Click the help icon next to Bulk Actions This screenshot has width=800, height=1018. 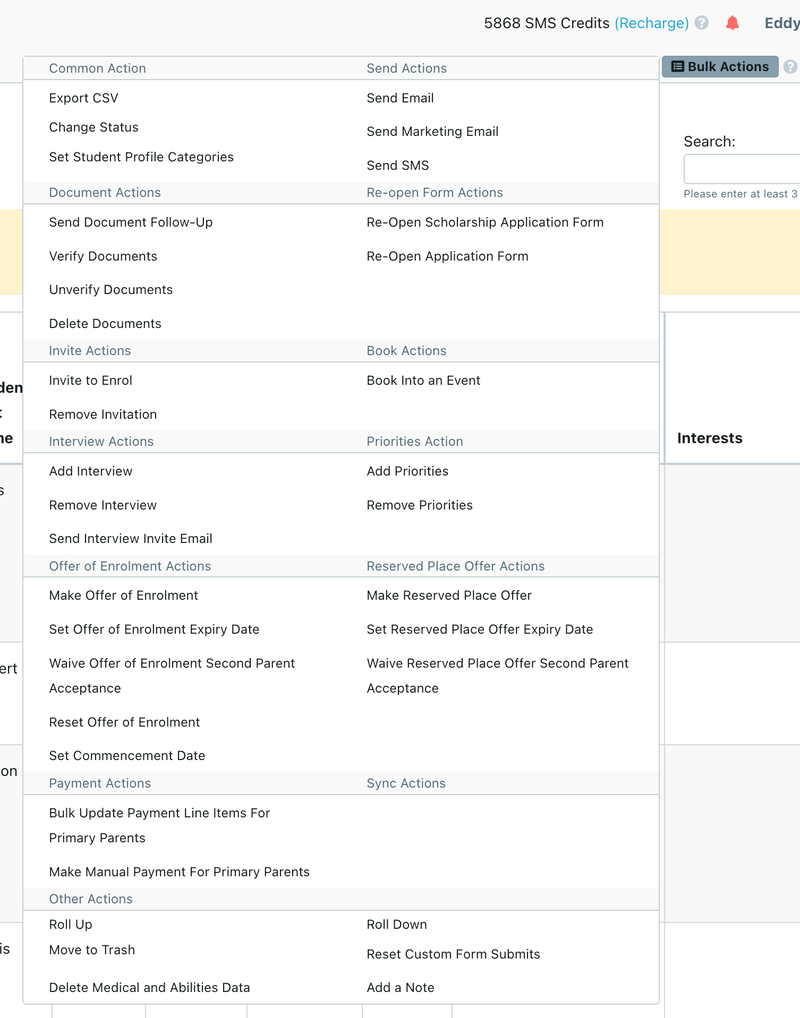click(791, 66)
